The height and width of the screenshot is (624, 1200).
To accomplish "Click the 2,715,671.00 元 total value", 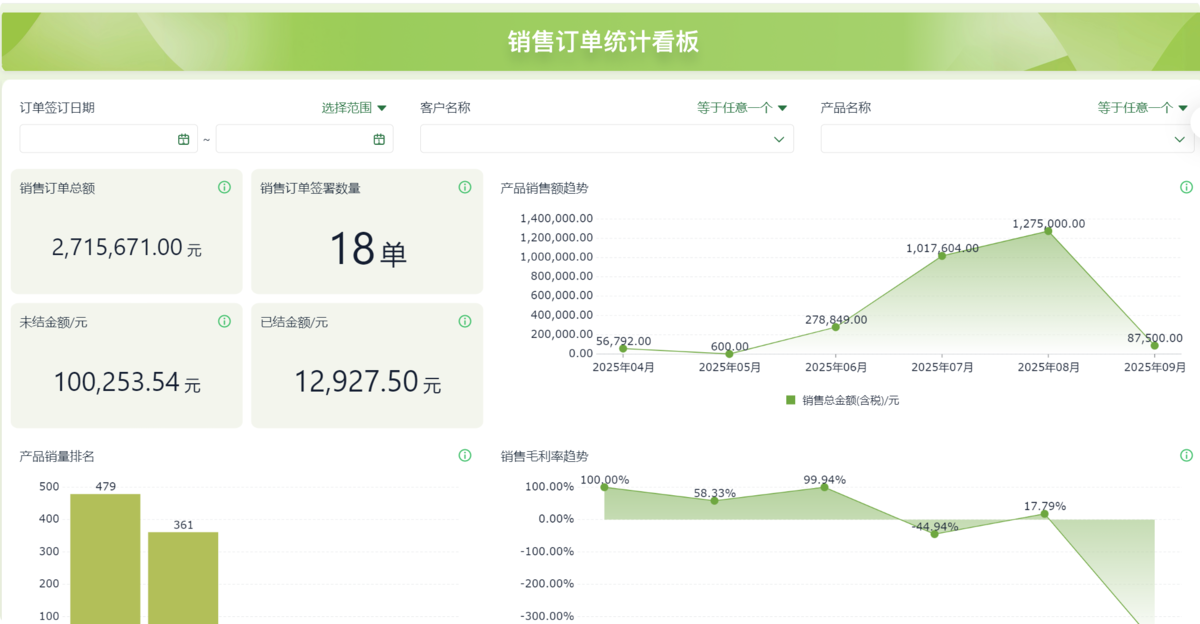I will pos(127,248).
